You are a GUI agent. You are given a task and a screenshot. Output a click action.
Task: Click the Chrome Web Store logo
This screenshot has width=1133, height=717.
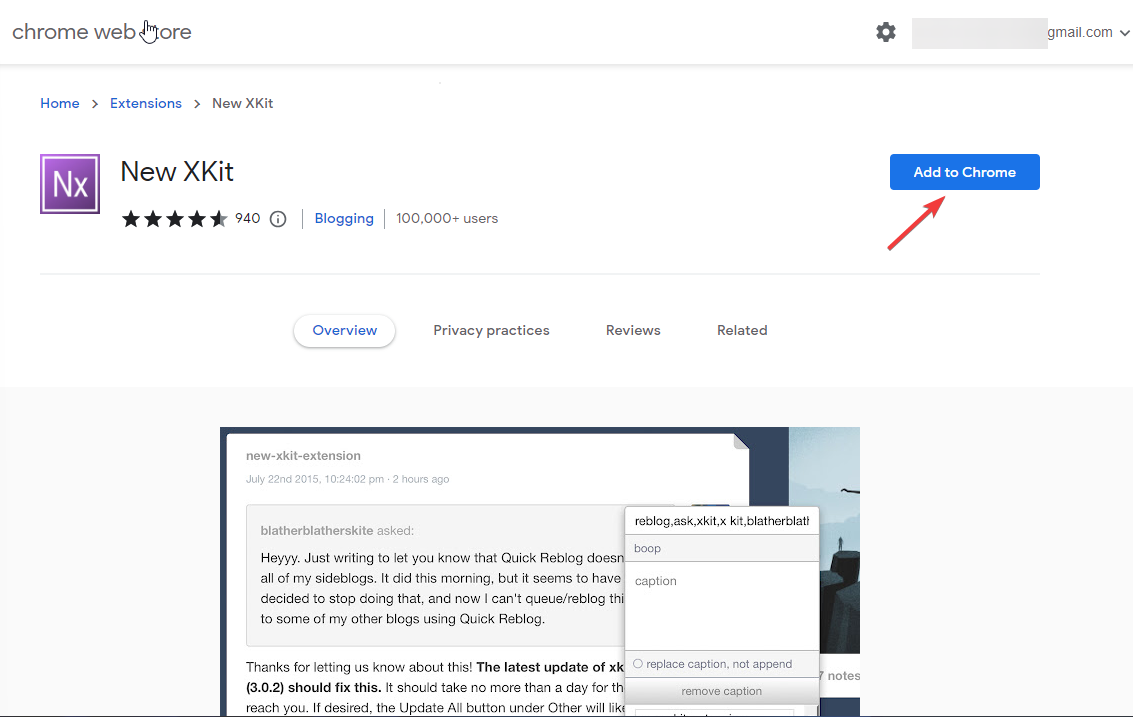[100, 31]
